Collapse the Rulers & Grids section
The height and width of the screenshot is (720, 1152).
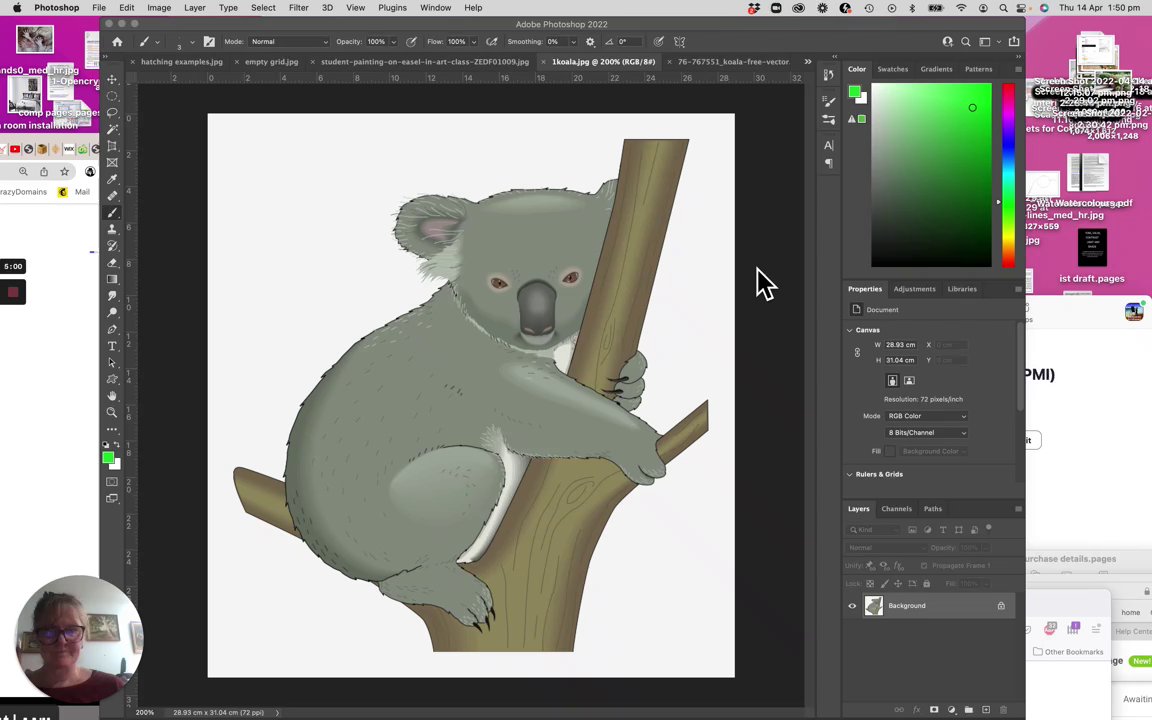850,474
